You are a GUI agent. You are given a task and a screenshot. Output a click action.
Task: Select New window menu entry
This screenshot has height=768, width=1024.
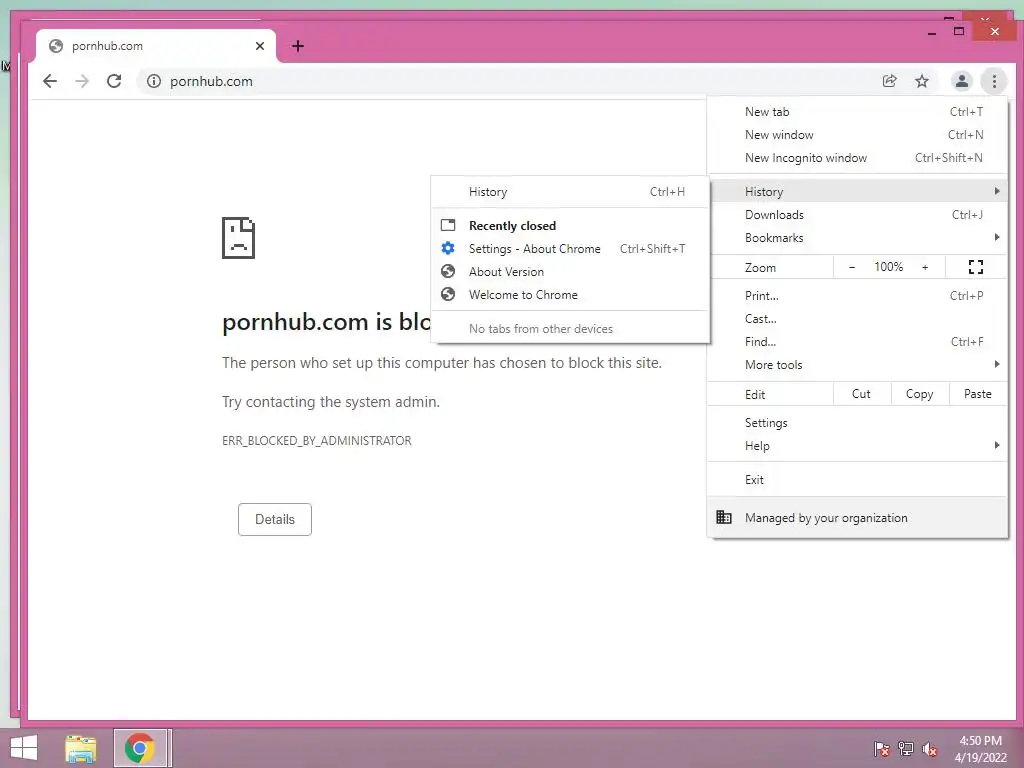(857, 135)
